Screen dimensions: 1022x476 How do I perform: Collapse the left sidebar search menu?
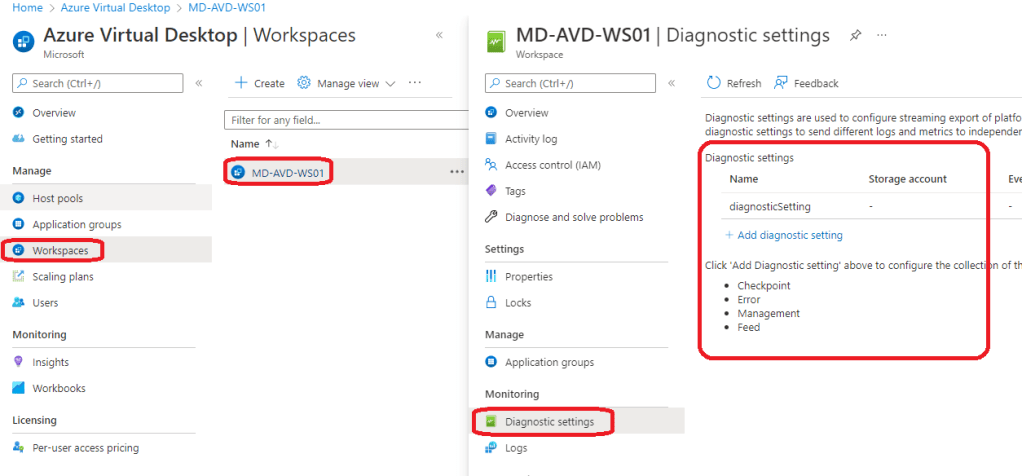tap(198, 83)
